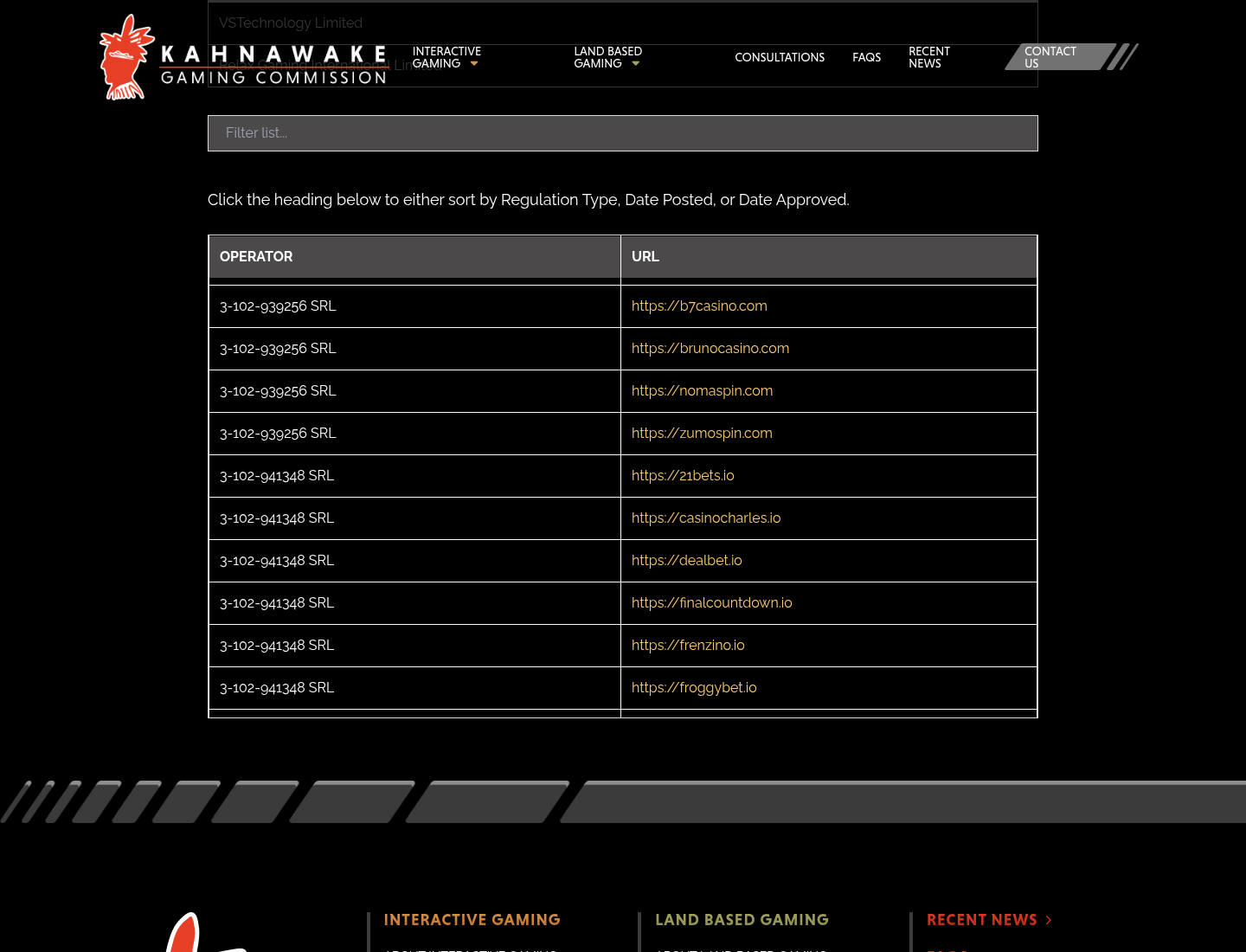Click the footer Land Based Gaming heading
Image resolution: width=1246 pixels, height=952 pixels.
pos(742,920)
